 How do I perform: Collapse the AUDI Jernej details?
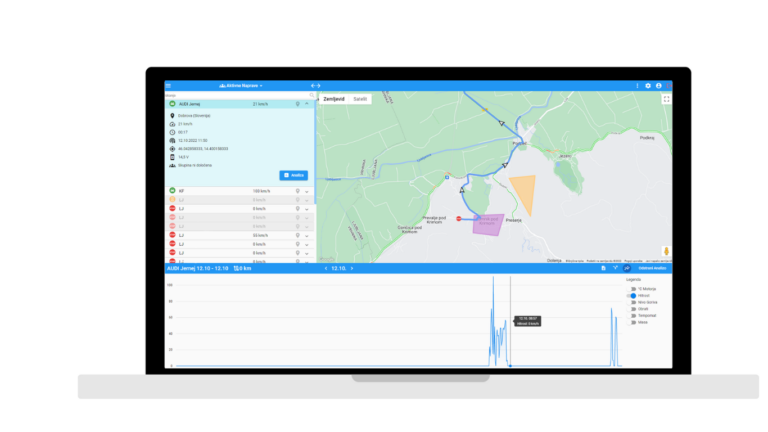[307, 104]
